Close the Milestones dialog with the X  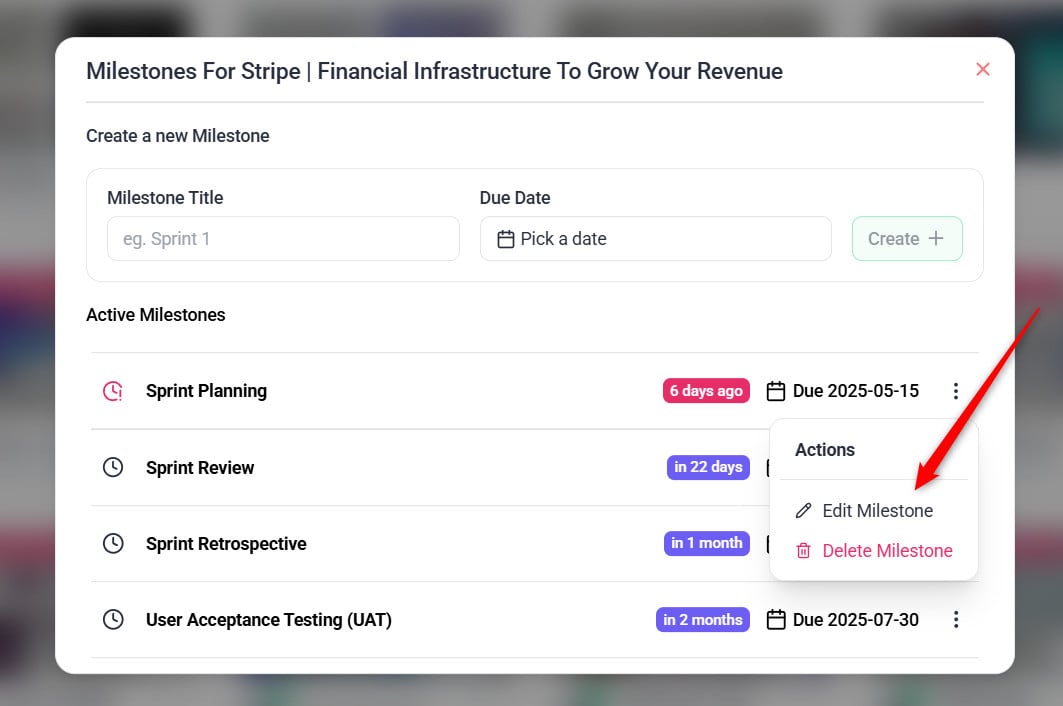point(982,69)
